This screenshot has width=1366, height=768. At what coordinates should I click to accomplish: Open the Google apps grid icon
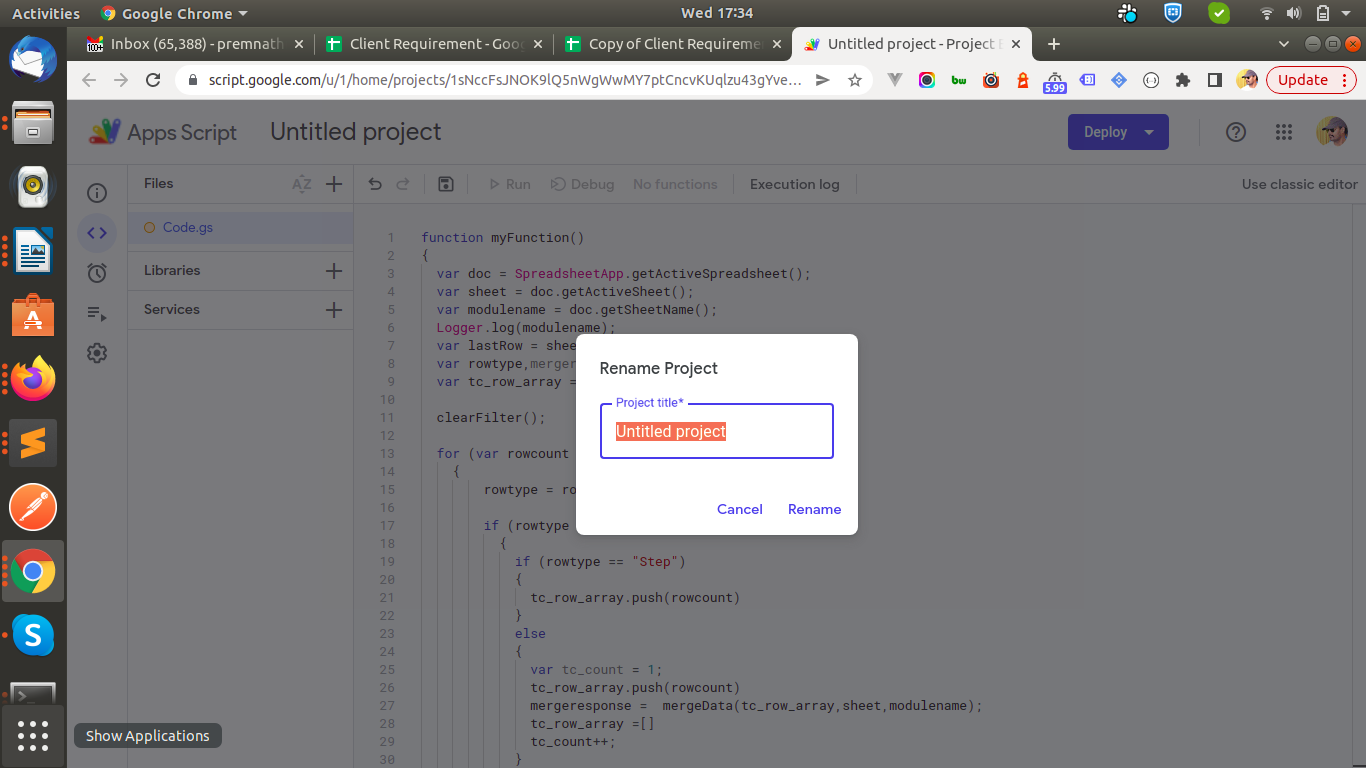[x=1284, y=132]
